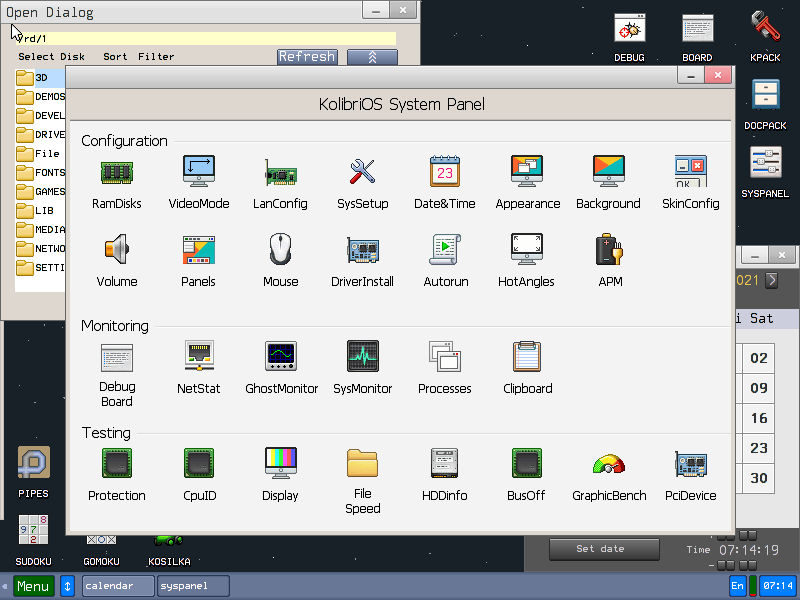
Task: Open GhostMonitor icon
Action: pos(281,356)
